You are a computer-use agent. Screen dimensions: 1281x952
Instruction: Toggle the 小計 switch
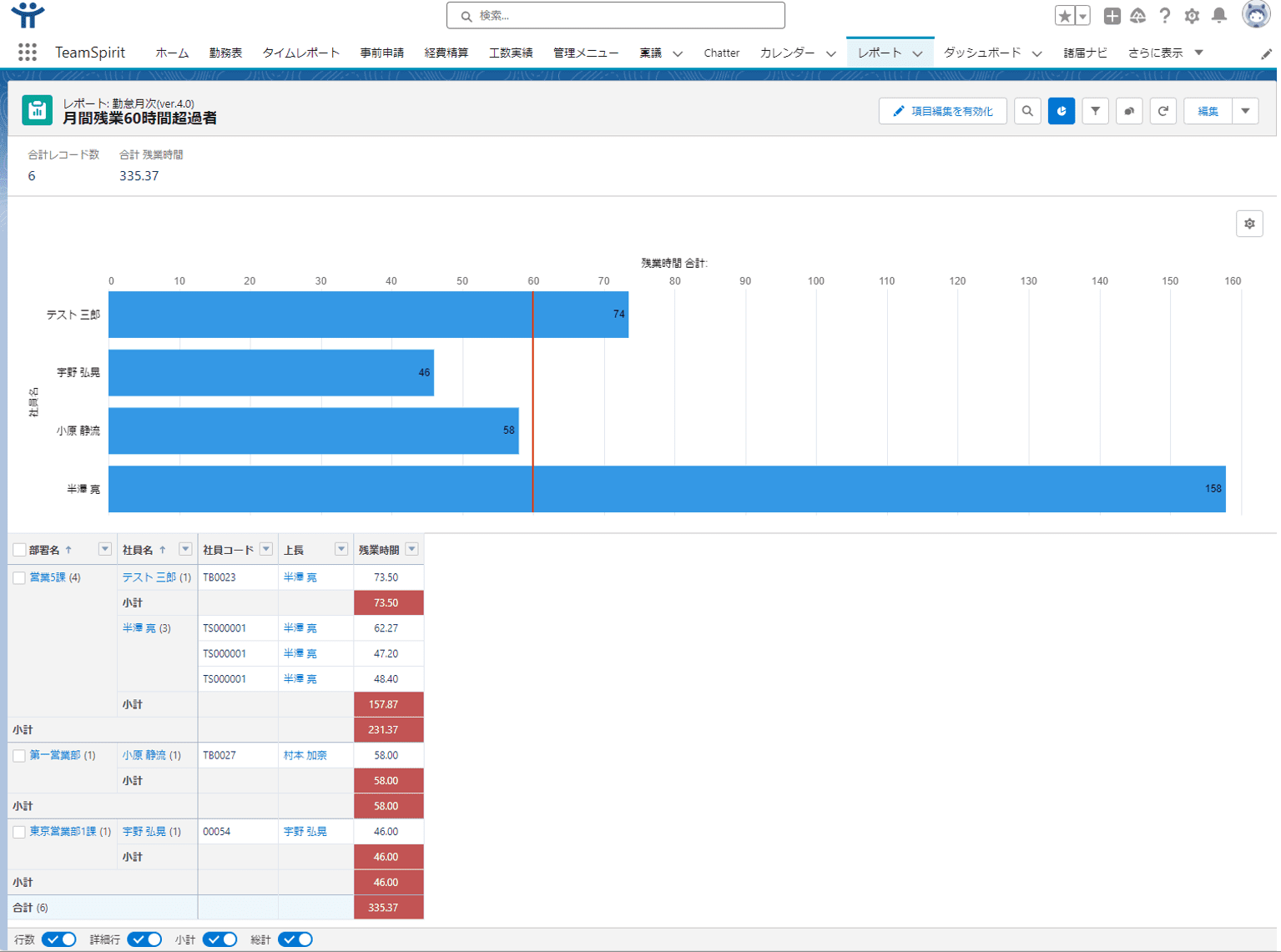tap(220, 939)
